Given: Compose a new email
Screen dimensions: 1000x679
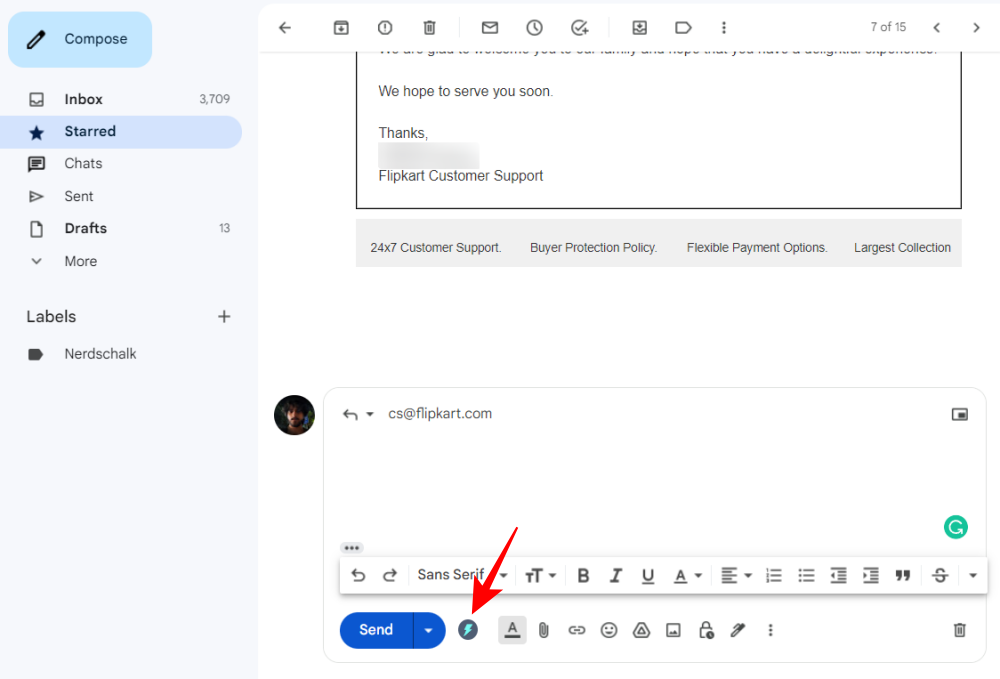Looking at the screenshot, I should point(79,39).
